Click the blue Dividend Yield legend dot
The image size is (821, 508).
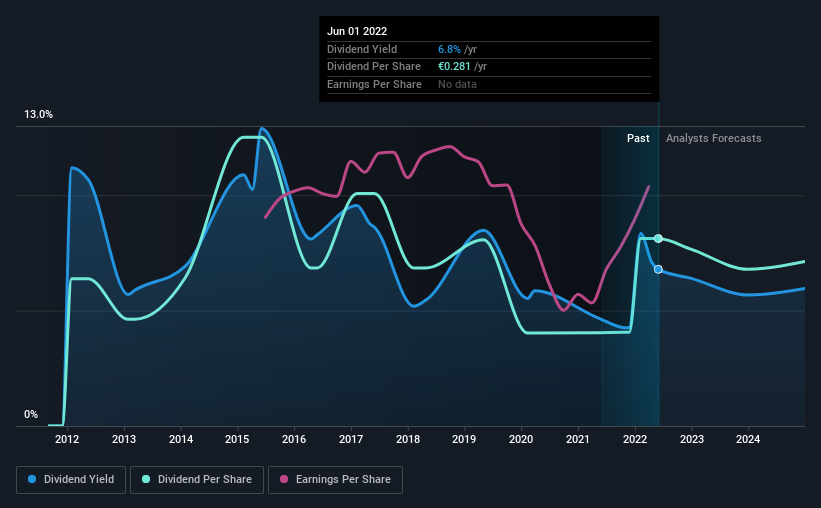tap(32, 479)
